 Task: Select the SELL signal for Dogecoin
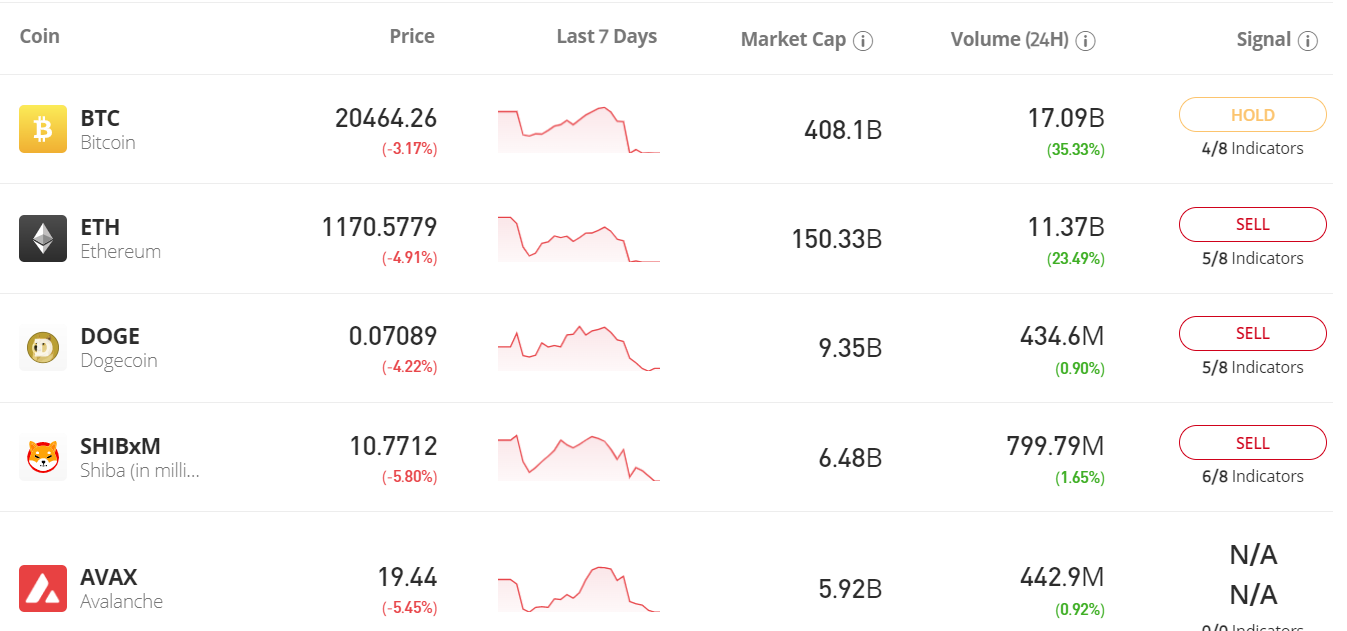[x=1252, y=333]
